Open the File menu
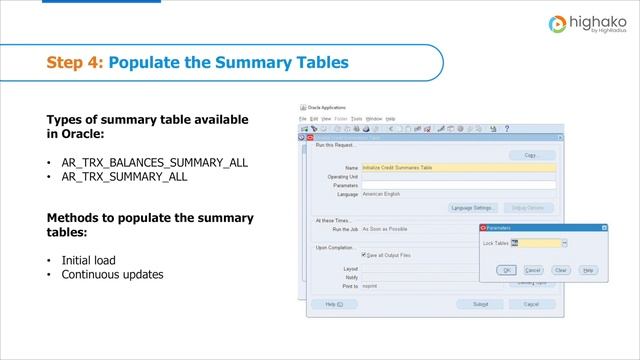Viewport: 640px width, 360px height. pos(302,119)
